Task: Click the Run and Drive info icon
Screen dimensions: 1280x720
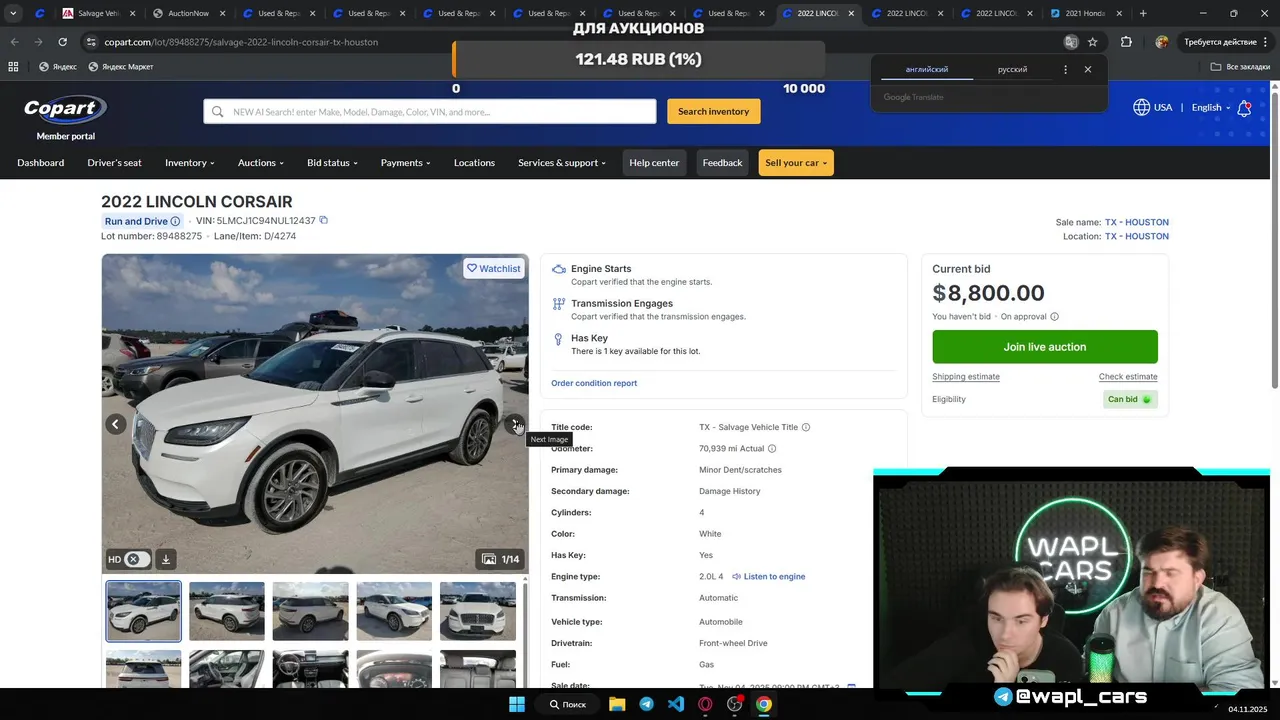Action: 175,222
